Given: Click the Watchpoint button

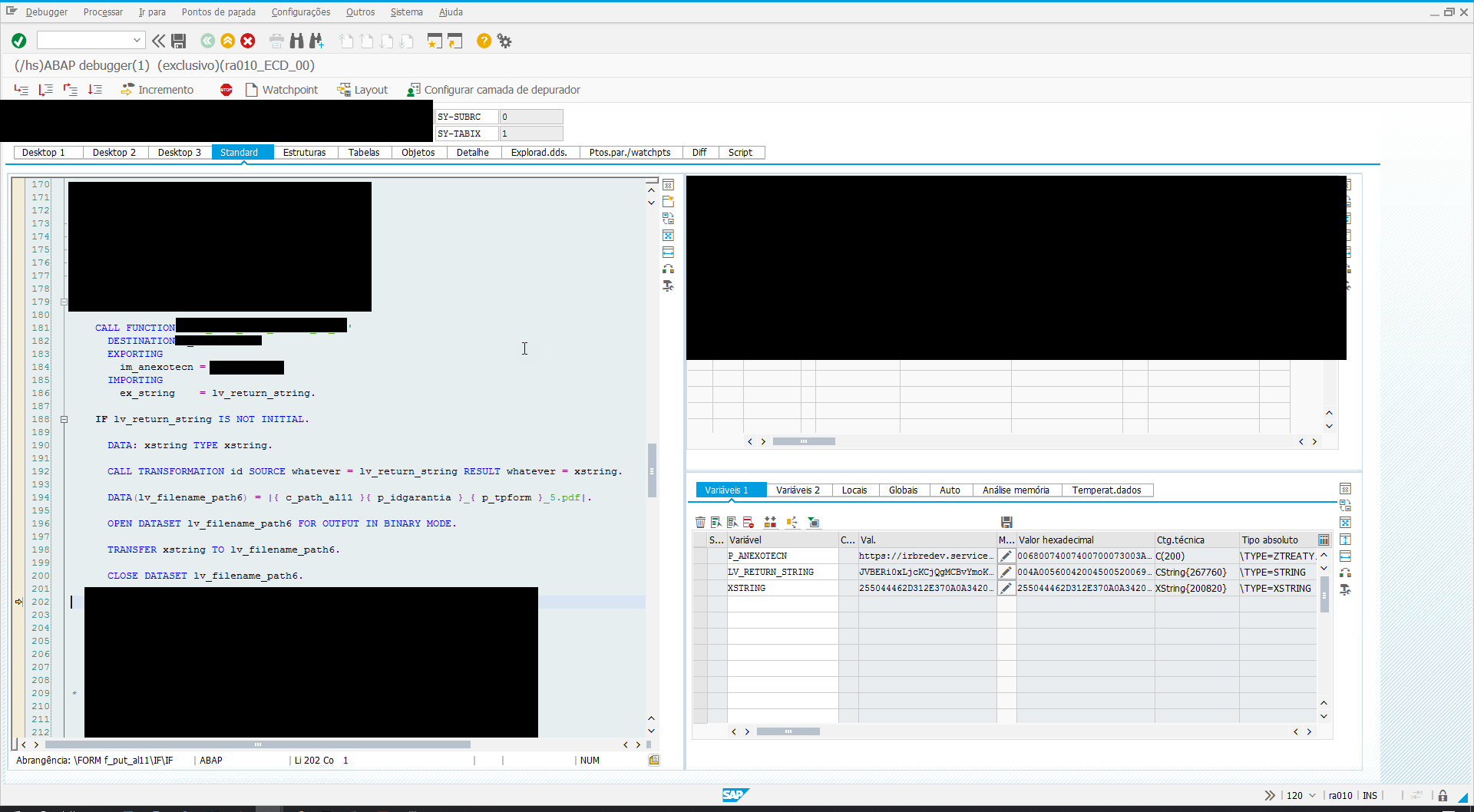Looking at the screenshot, I should pos(281,90).
